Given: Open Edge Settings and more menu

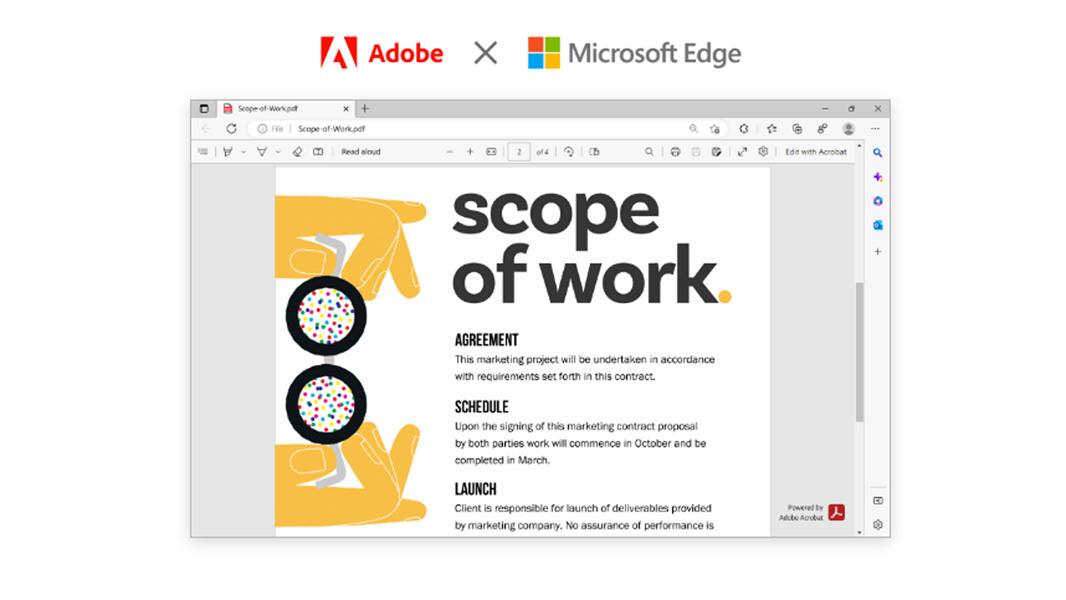Looking at the screenshot, I should 875,128.
